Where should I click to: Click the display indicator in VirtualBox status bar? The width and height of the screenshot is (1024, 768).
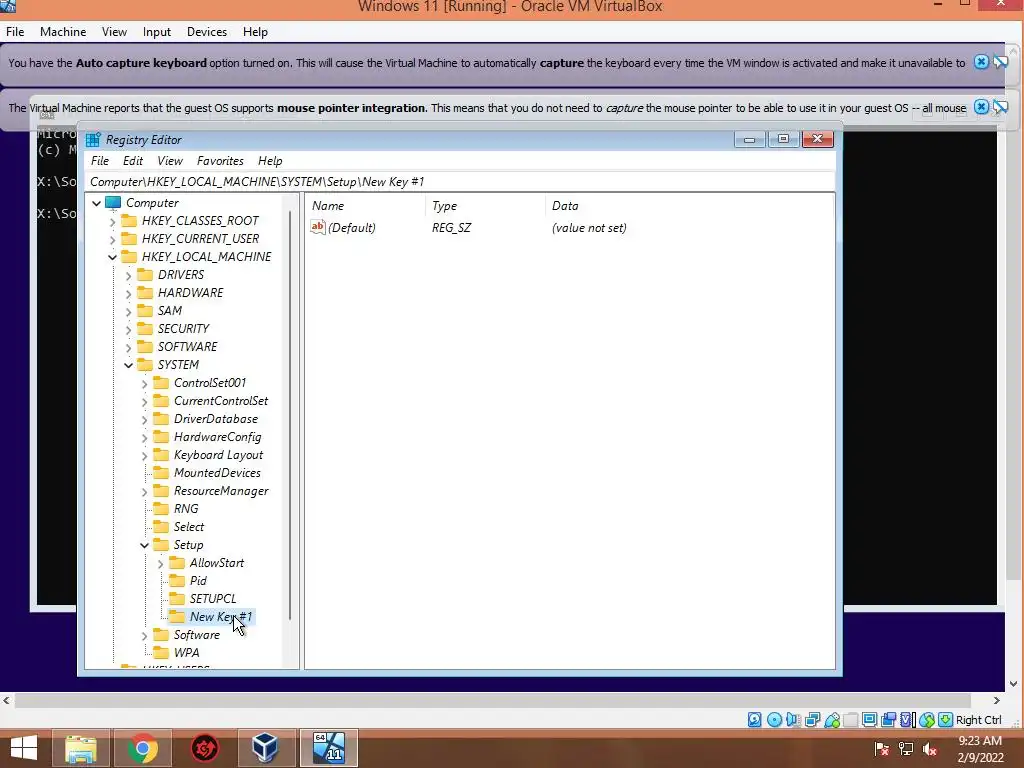(869, 720)
